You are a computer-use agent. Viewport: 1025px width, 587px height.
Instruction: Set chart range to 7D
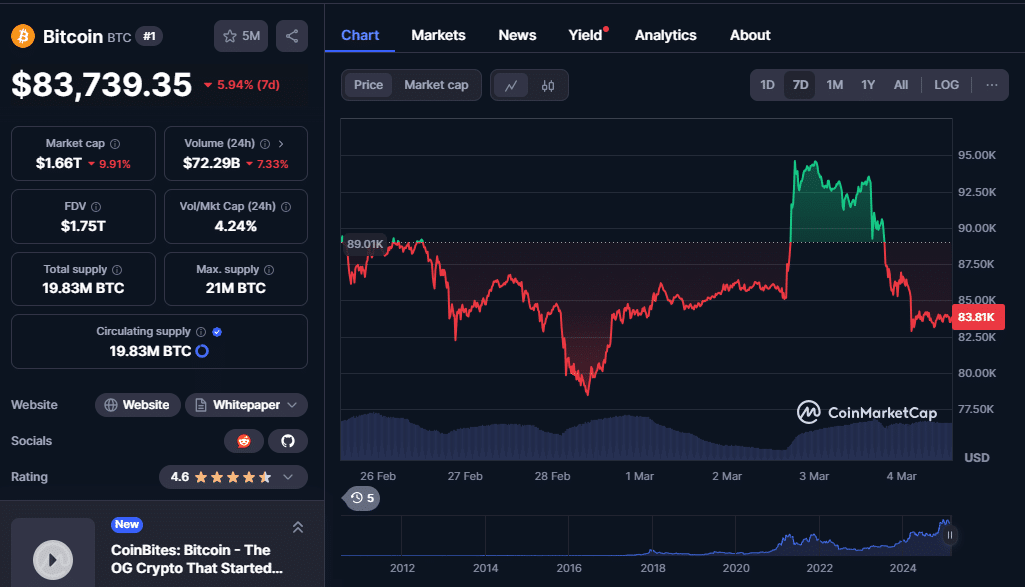pos(800,85)
